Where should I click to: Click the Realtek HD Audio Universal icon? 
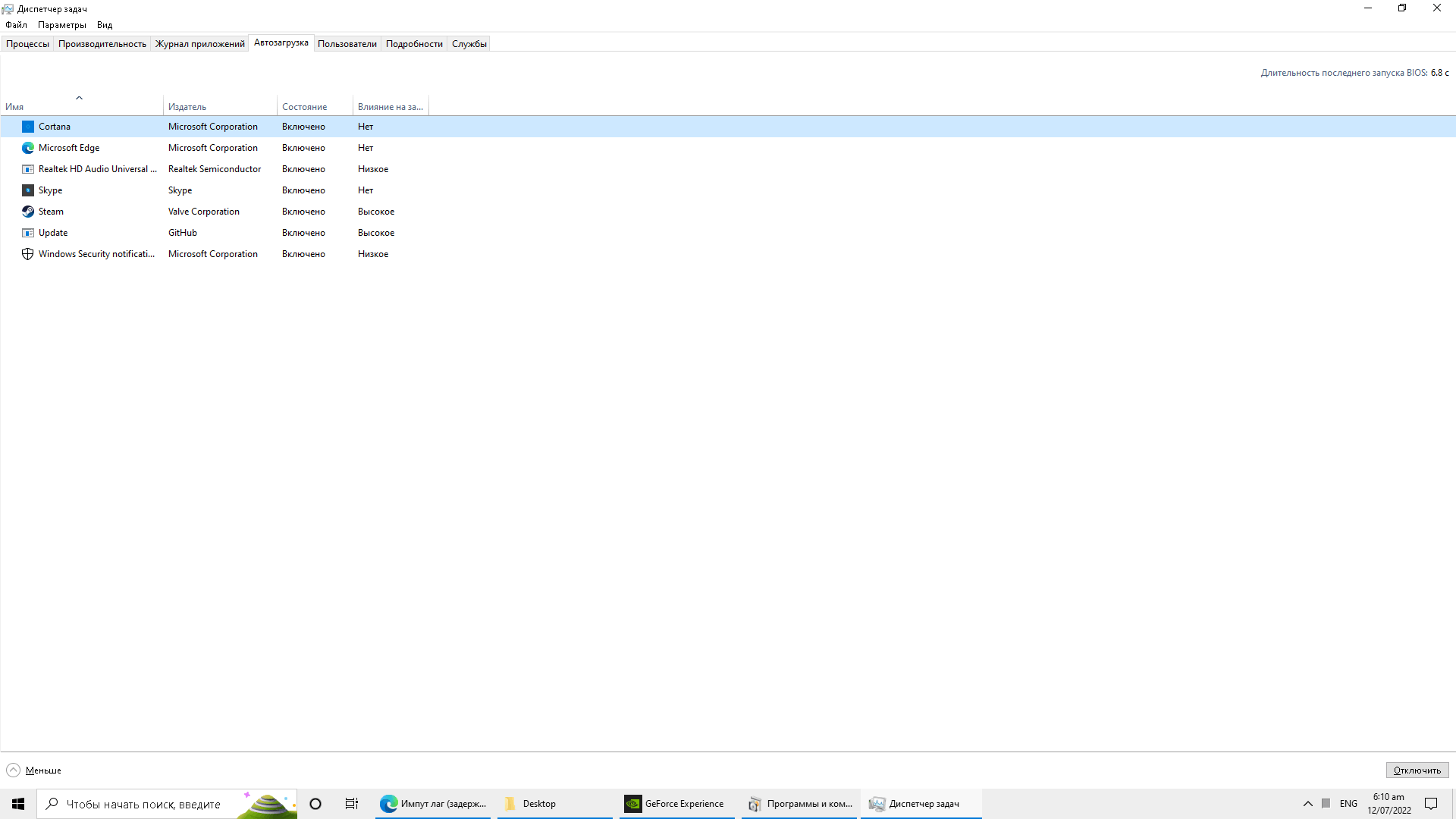coord(28,169)
